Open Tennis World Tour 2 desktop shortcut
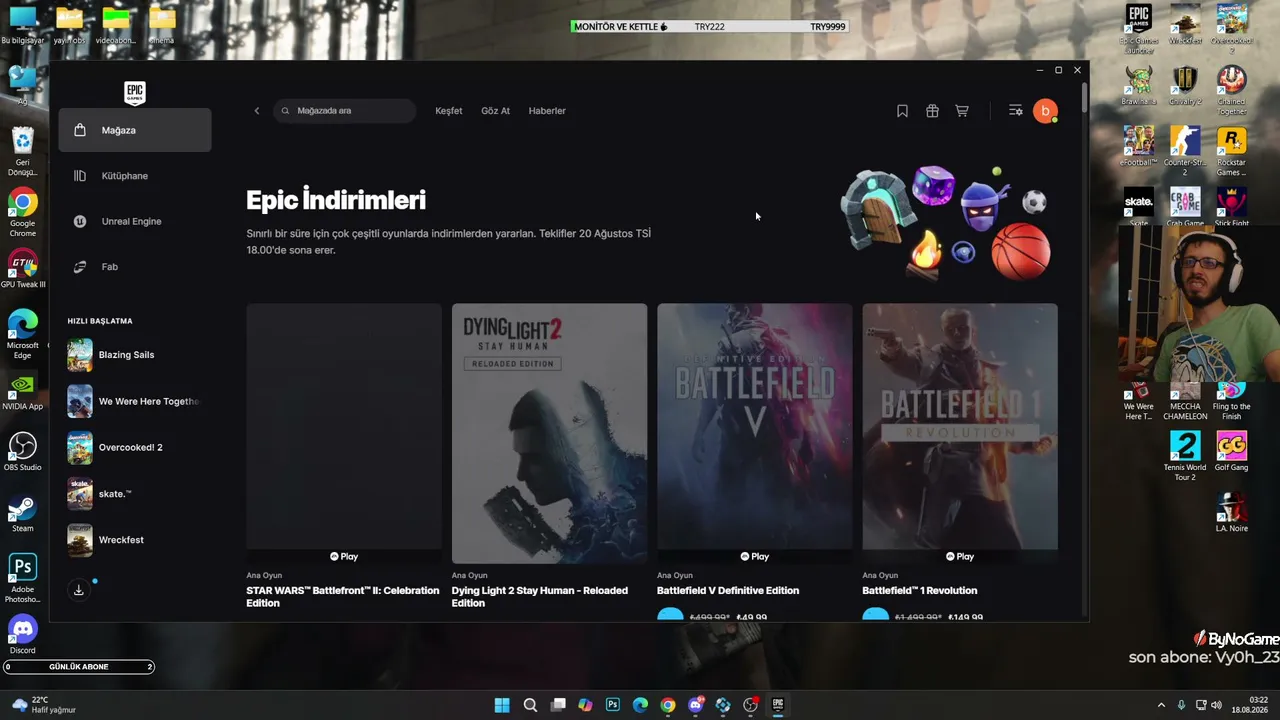The width and height of the screenshot is (1280, 720). pyautogui.click(x=1185, y=456)
